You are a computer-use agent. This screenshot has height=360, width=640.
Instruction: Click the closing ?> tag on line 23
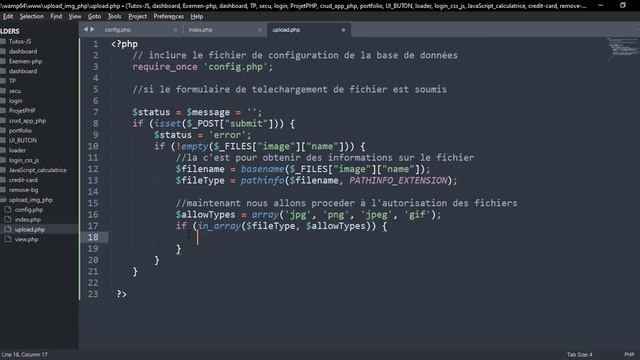[121, 294]
